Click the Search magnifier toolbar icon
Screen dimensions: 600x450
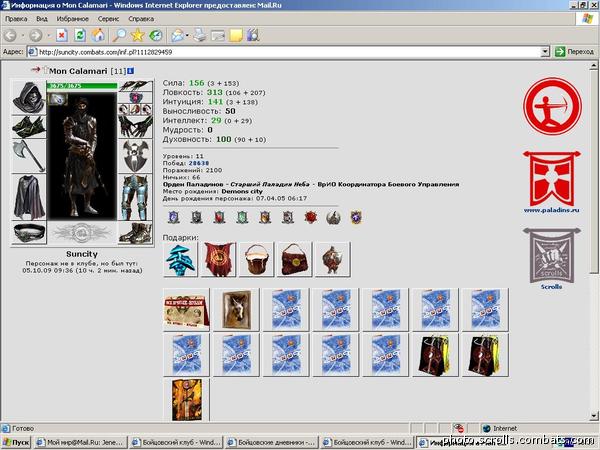click(x=119, y=36)
